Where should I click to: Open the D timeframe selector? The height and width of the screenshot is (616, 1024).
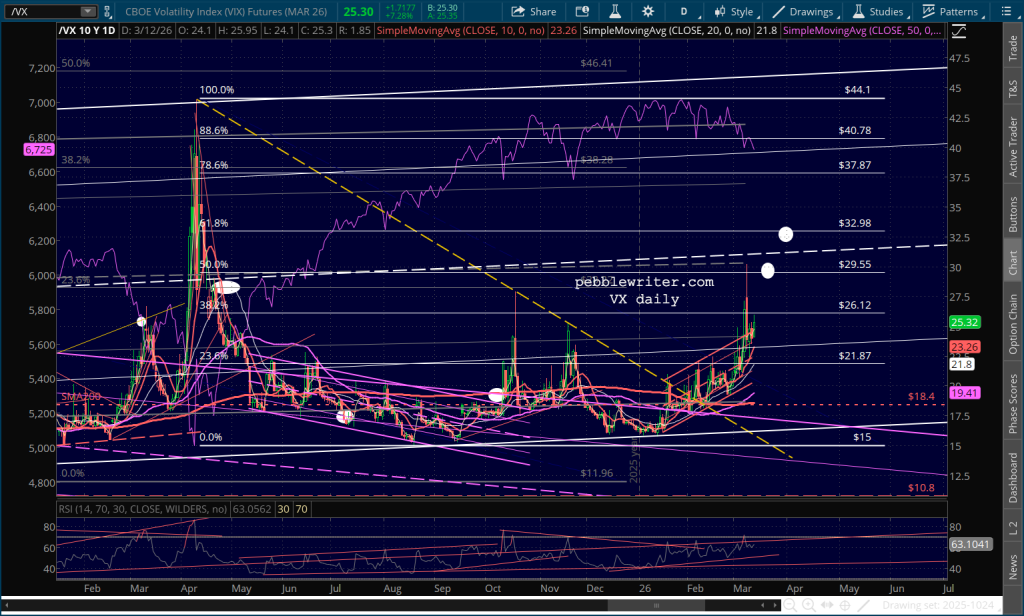click(683, 12)
